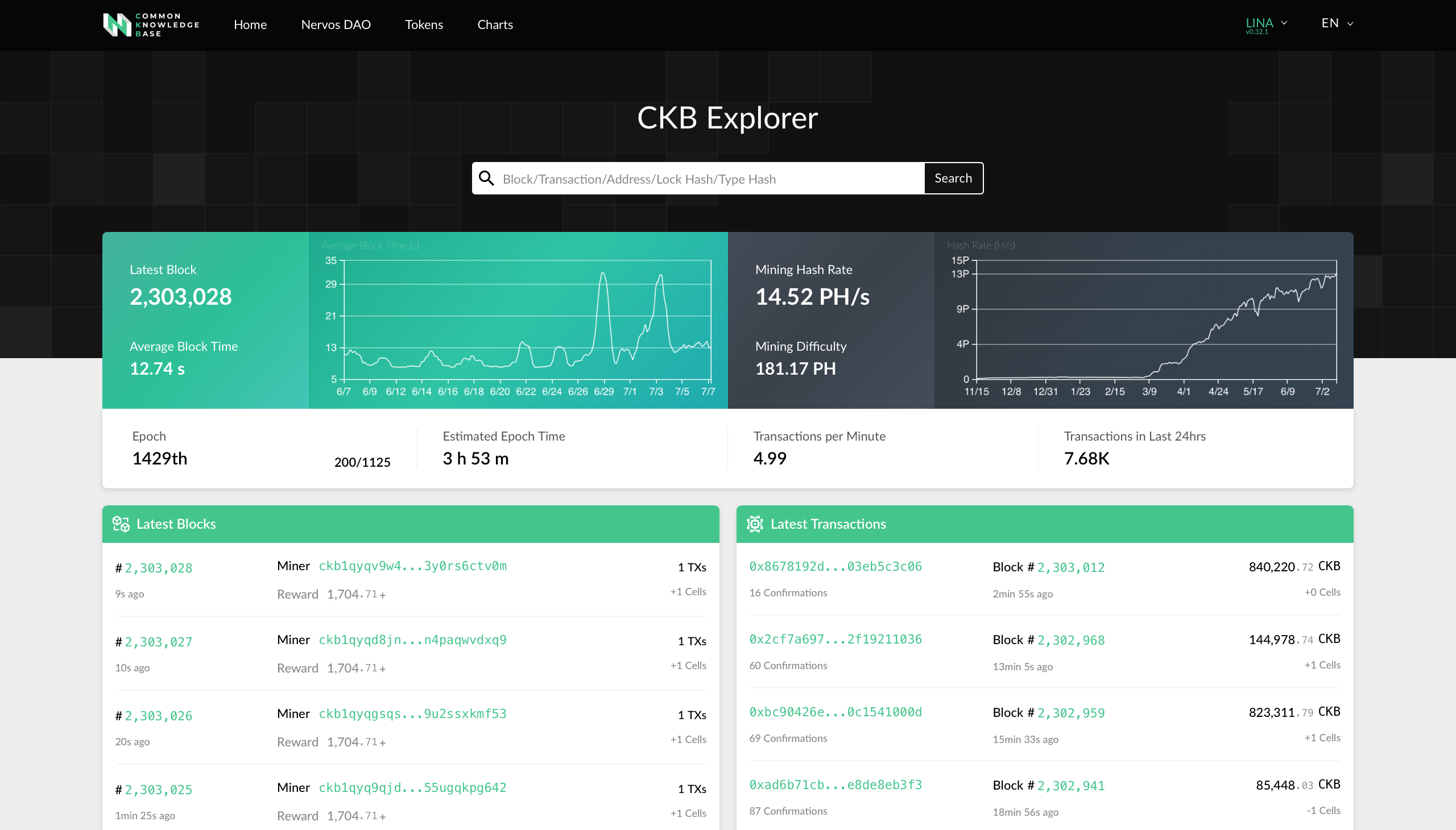
Task: Click the Home navigation item
Action: pyautogui.click(x=250, y=24)
